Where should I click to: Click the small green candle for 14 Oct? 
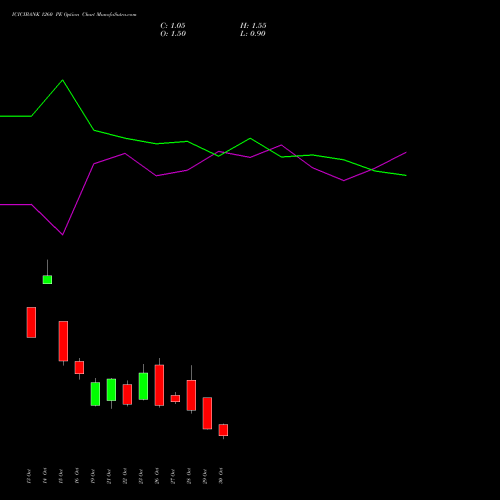pos(47,280)
